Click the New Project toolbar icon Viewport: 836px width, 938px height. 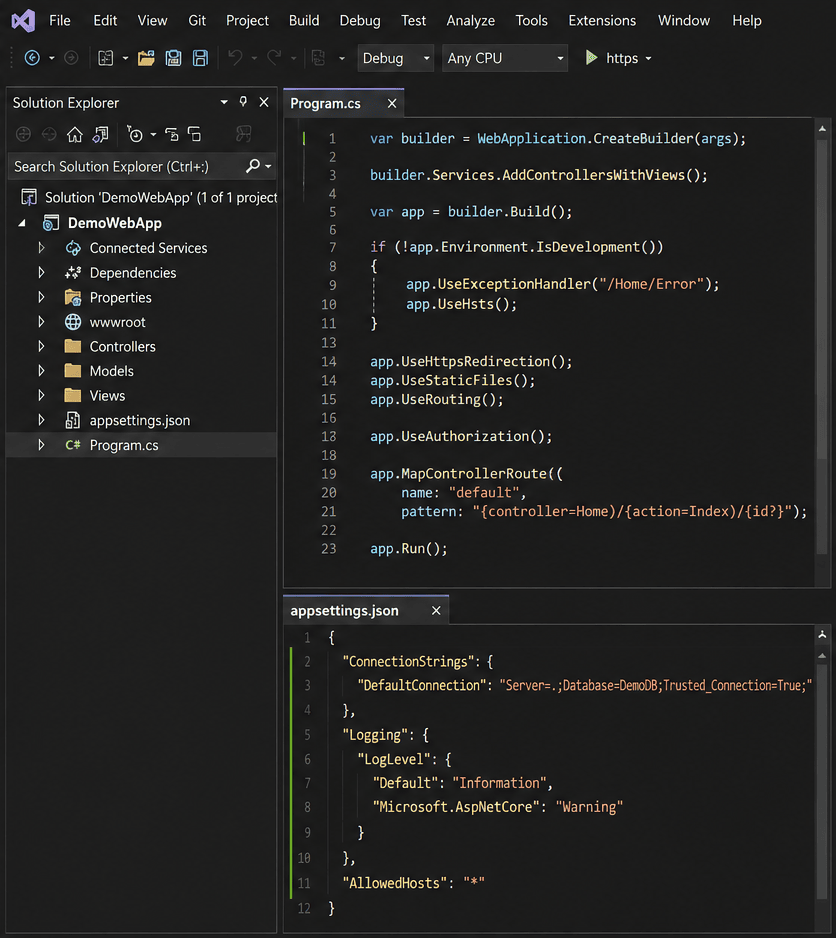[106, 58]
